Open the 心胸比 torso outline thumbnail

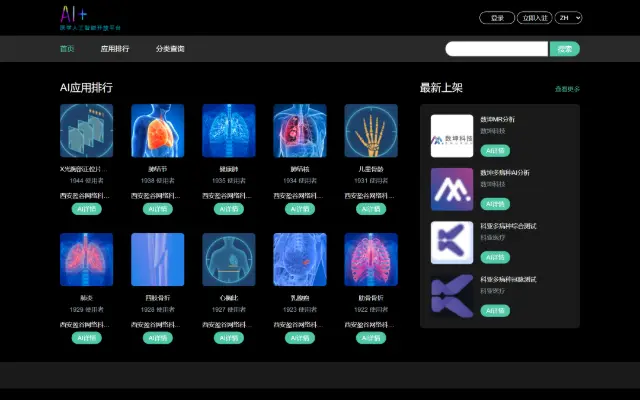[x=229, y=260]
